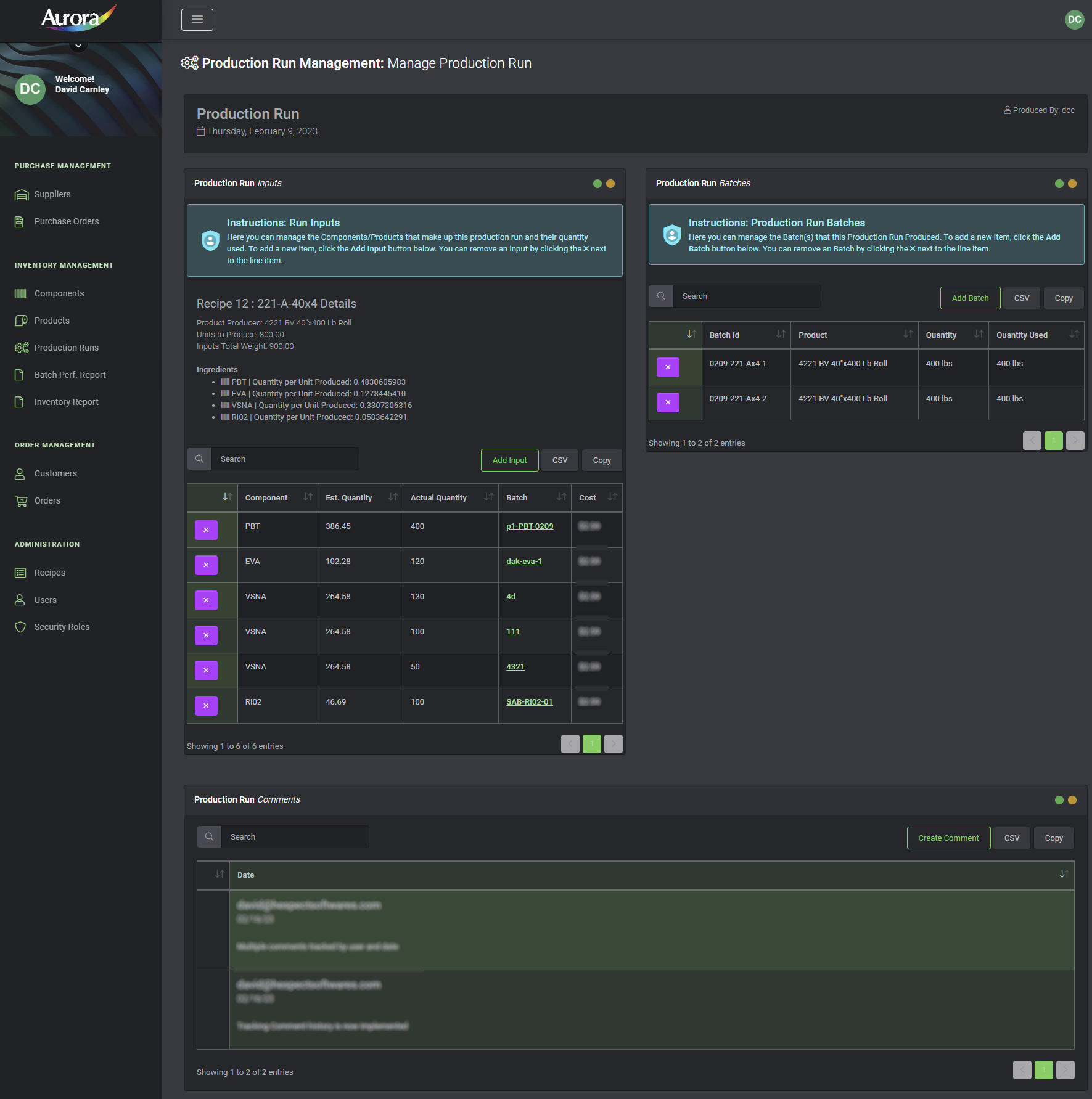
Task: Expand the sidebar profile chevron
Action: tap(78, 46)
